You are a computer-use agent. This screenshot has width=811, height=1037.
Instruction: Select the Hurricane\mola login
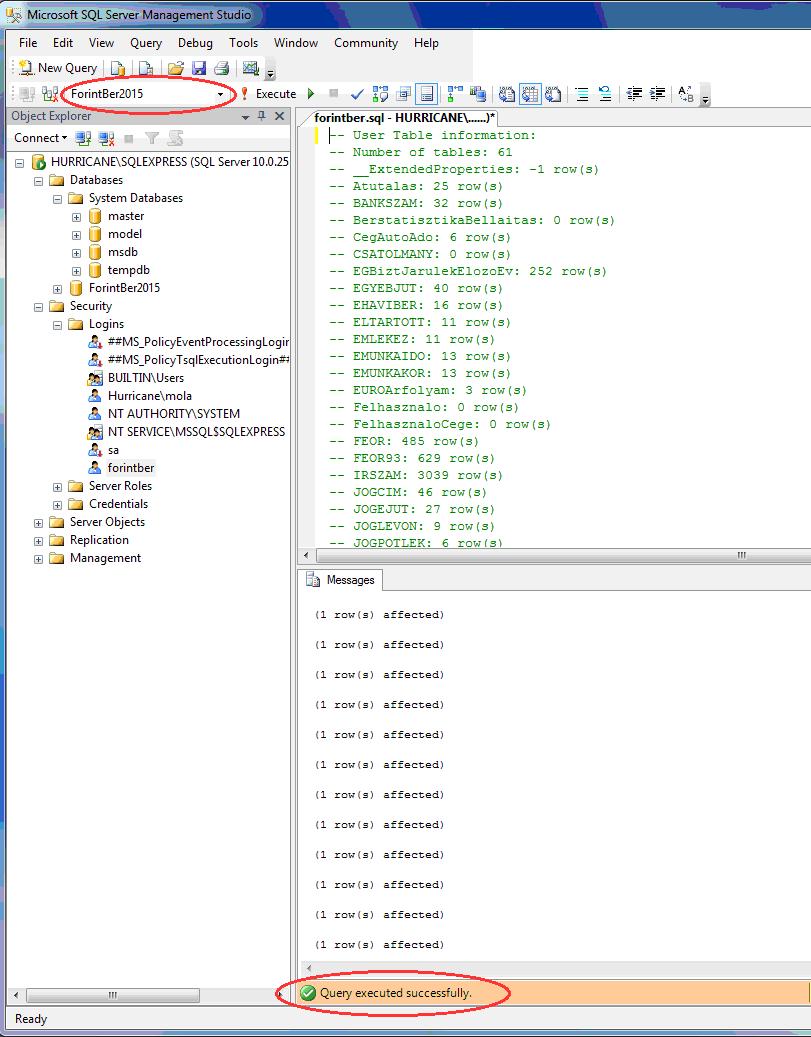point(149,396)
